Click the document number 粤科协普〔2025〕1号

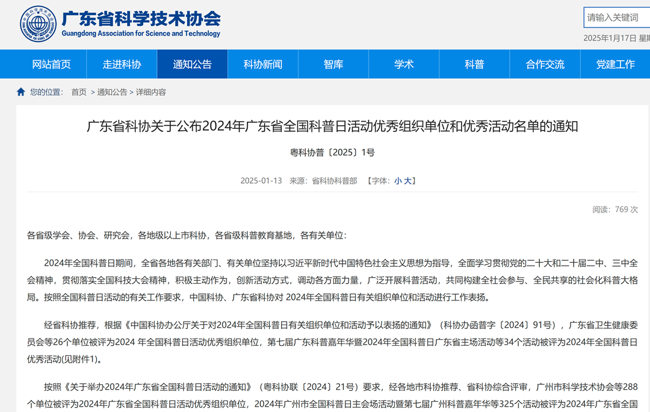click(332, 153)
